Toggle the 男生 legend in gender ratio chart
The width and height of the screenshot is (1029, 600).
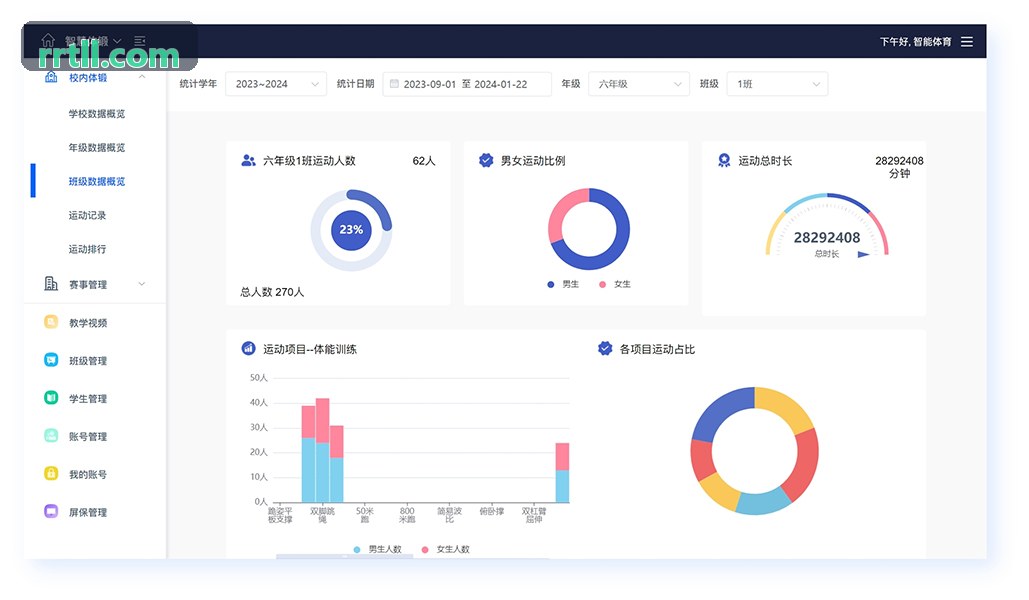563,284
